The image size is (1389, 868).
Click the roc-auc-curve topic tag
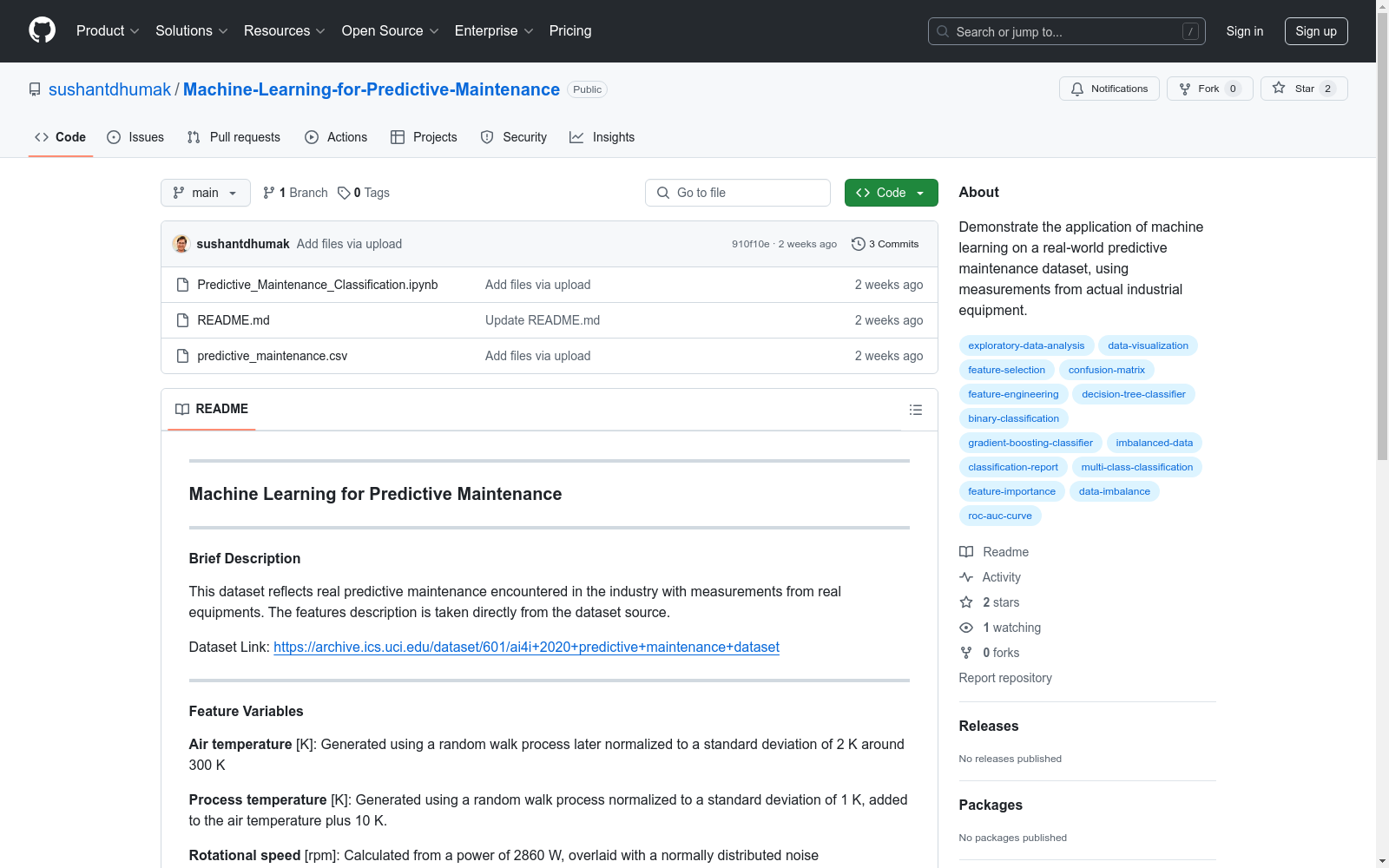click(x=1000, y=516)
